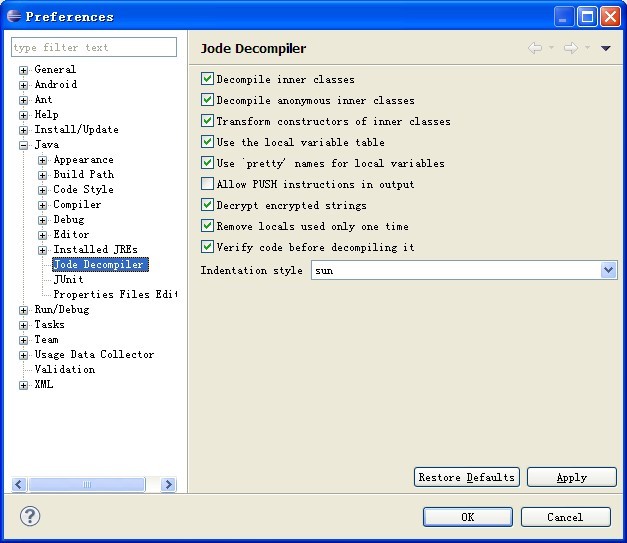
Task: Toggle Decrypt encrypted strings checkbox
Action: [x=207, y=205]
